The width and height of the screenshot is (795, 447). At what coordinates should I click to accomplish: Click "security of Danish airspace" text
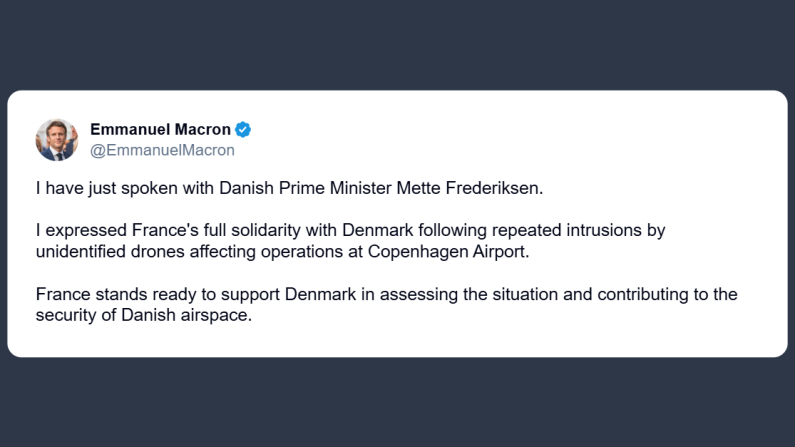tap(136, 315)
